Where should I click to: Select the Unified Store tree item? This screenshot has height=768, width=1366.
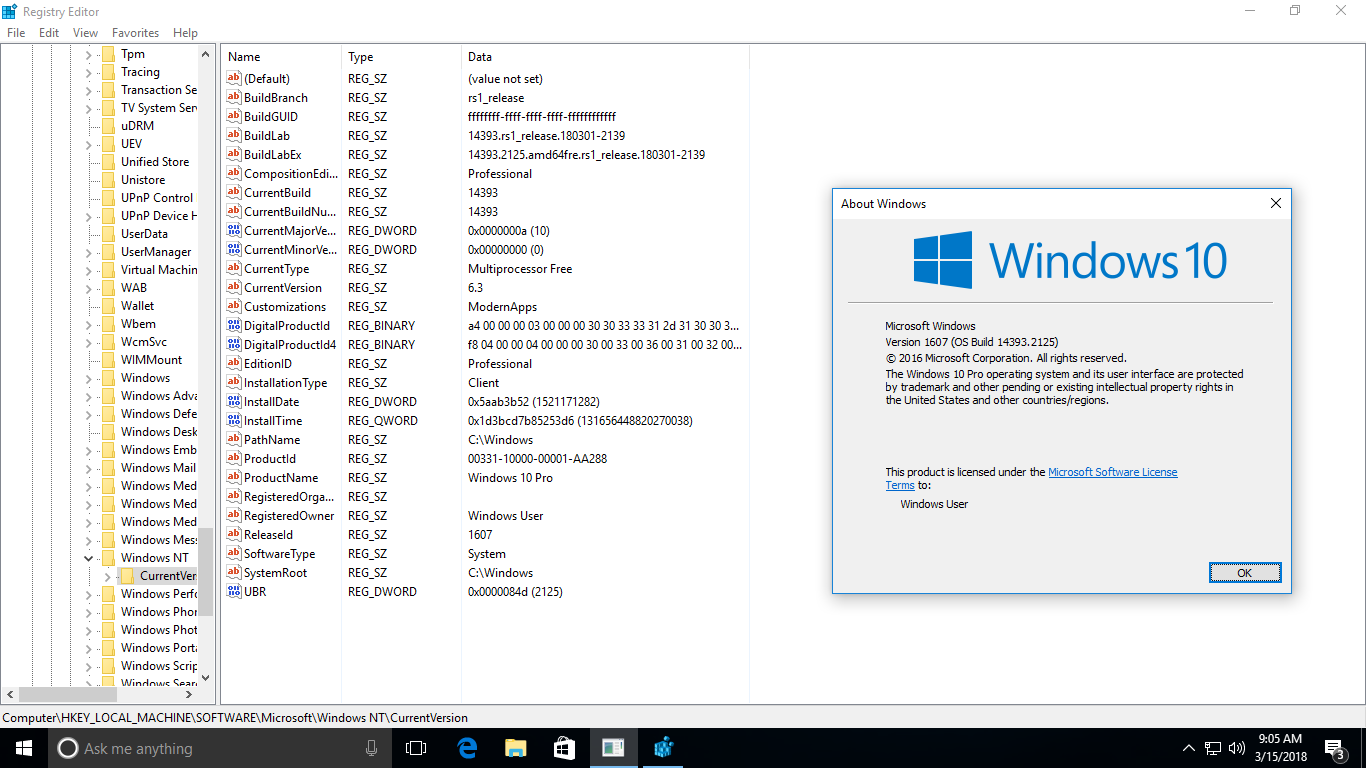point(155,162)
